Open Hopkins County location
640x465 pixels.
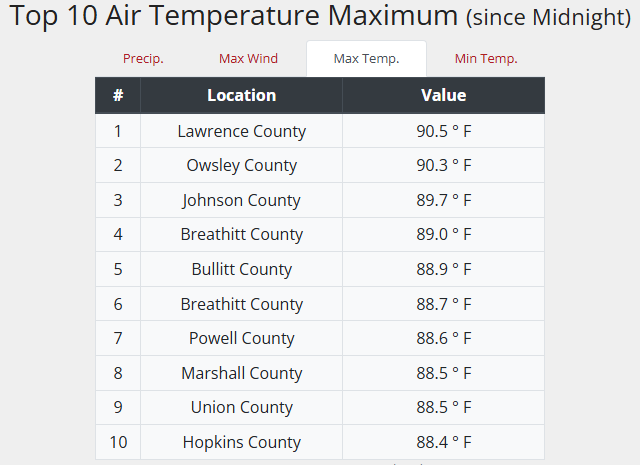click(241, 442)
